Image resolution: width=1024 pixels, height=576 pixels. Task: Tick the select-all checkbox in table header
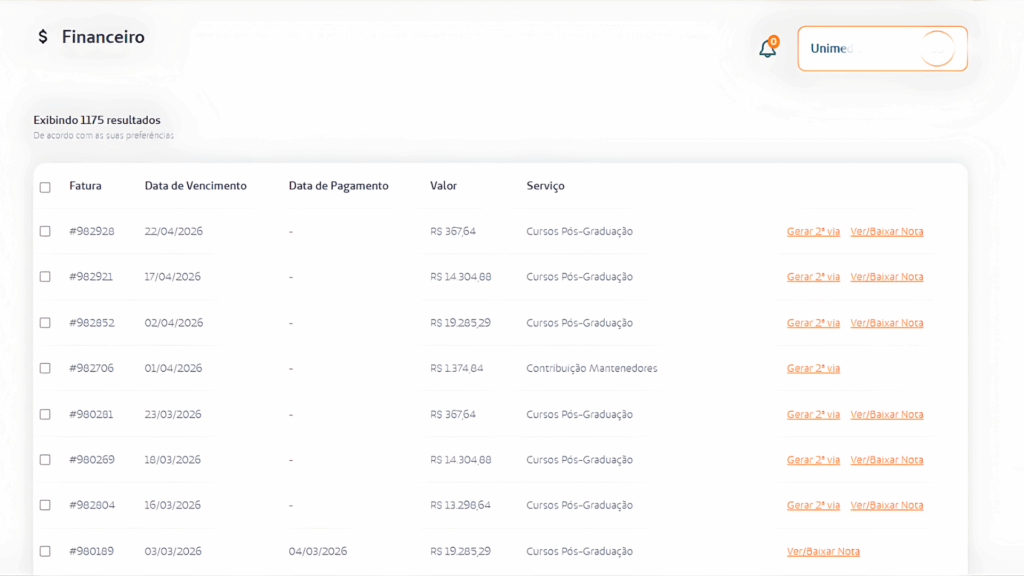45,187
